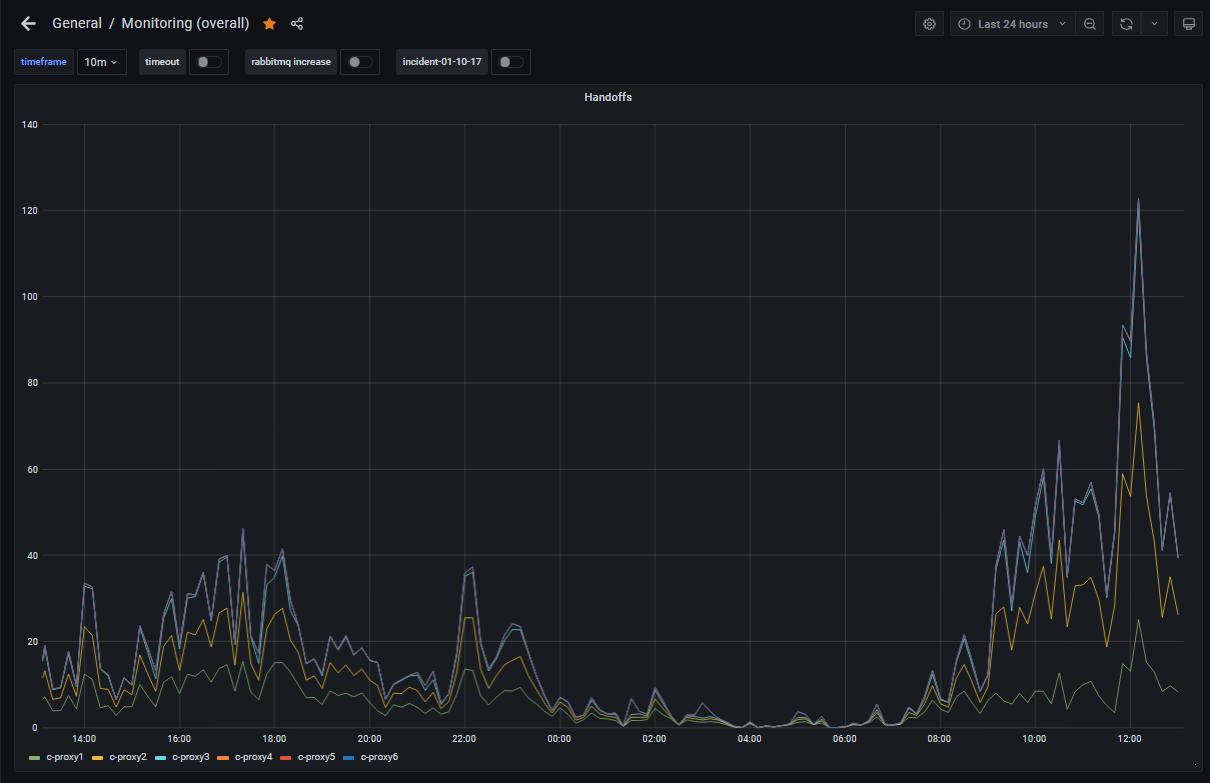Go to the General folder breadcrumb
Screen dimensions: 1210x783
pos(76,24)
